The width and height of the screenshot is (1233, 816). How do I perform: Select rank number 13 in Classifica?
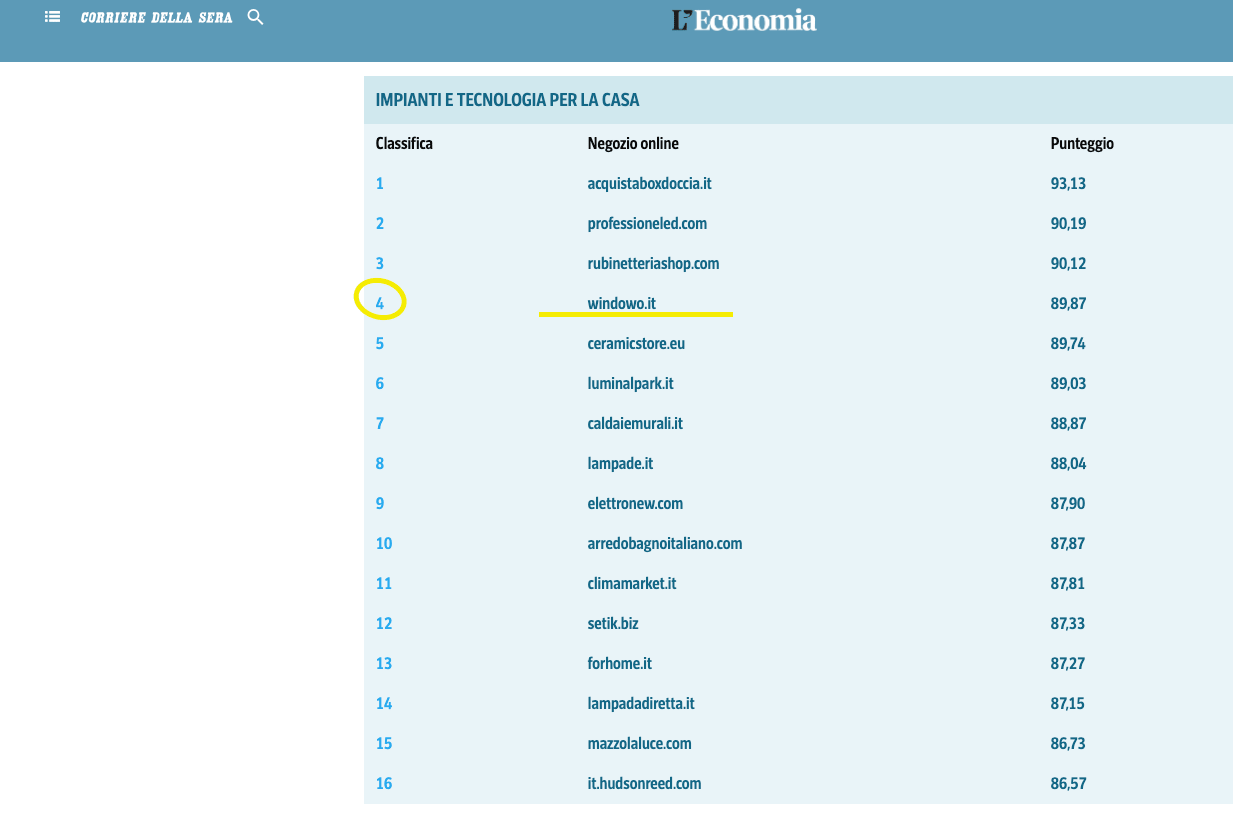[384, 663]
